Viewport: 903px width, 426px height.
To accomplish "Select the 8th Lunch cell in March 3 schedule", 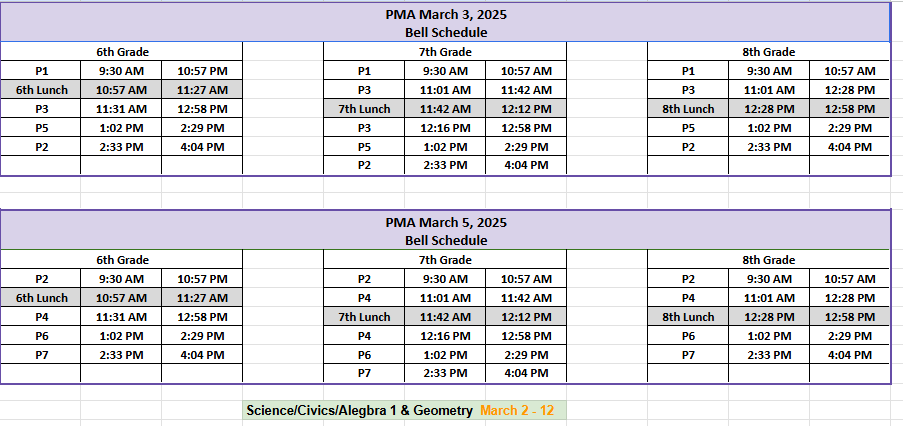I will (x=688, y=109).
